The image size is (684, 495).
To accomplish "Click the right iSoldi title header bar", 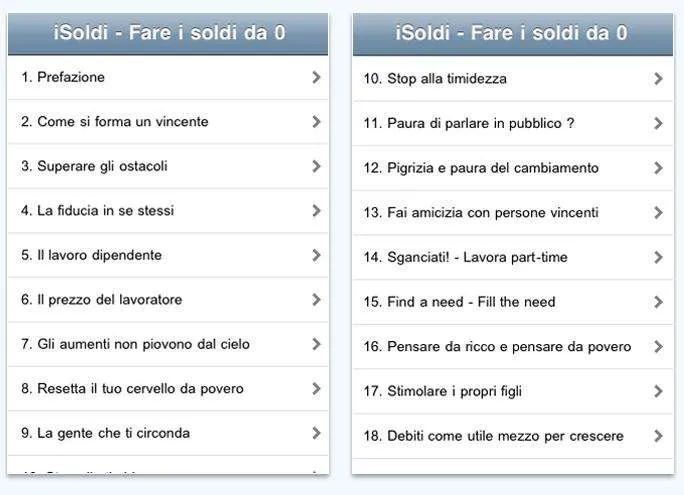I will click(x=513, y=34).
